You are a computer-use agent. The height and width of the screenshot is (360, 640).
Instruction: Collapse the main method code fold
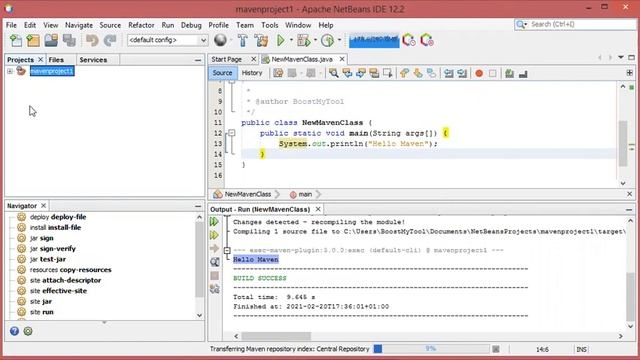[231, 133]
